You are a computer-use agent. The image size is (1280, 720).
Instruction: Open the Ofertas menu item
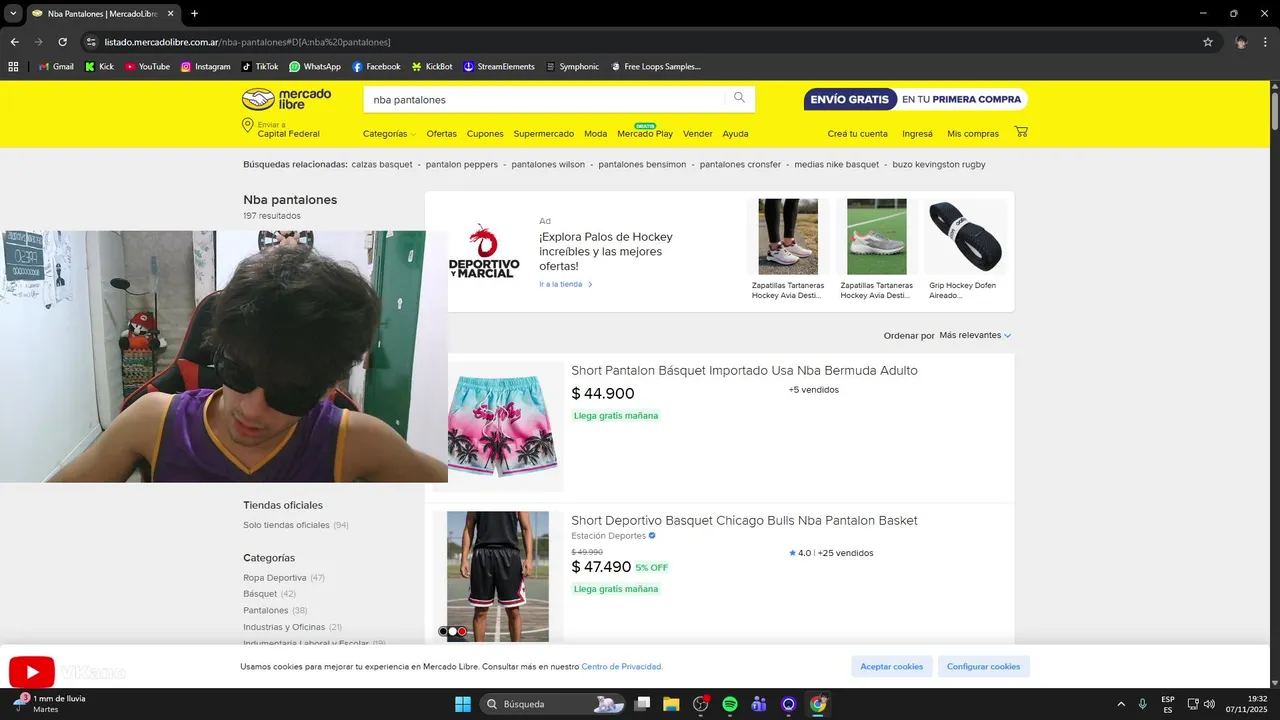click(441, 133)
